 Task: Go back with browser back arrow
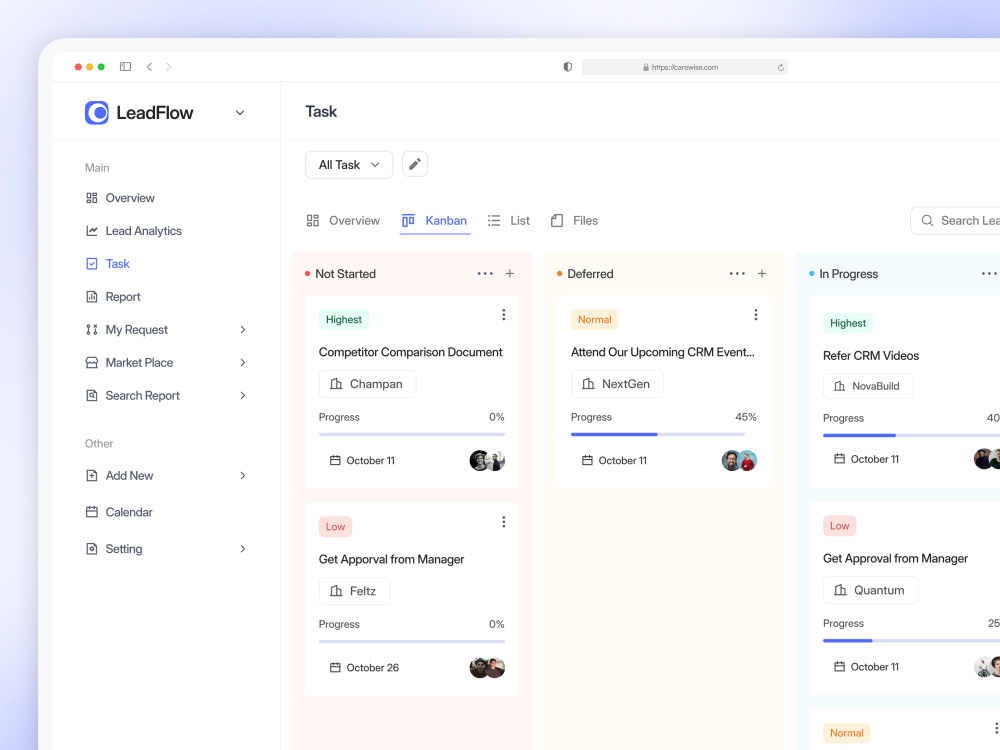pos(149,66)
